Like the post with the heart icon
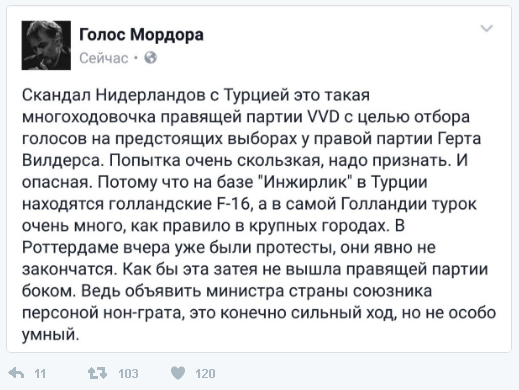Viewport: 519px width, 390px height. (178, 373)
